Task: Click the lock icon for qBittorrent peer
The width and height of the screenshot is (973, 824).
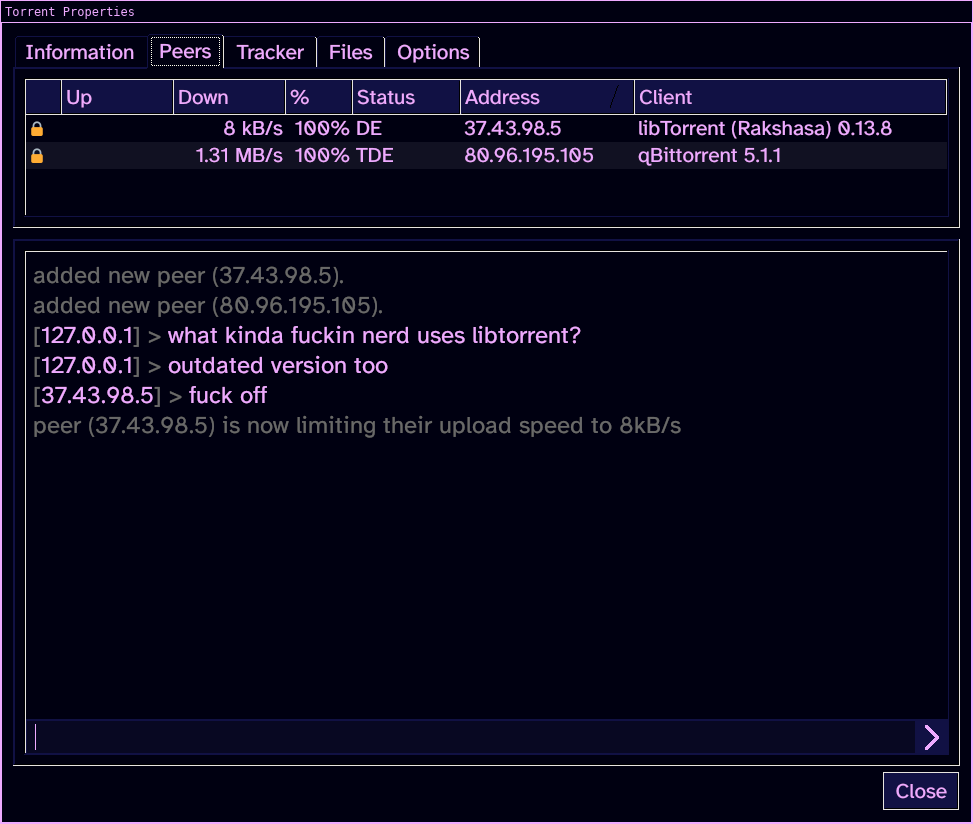Action: coord(37,156)
